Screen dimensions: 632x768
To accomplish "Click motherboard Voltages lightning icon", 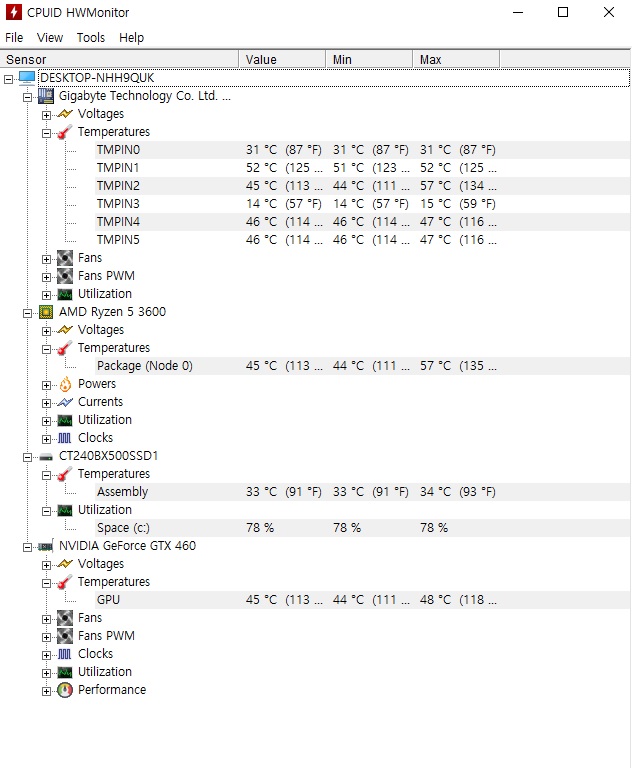I will pos(65,114).
